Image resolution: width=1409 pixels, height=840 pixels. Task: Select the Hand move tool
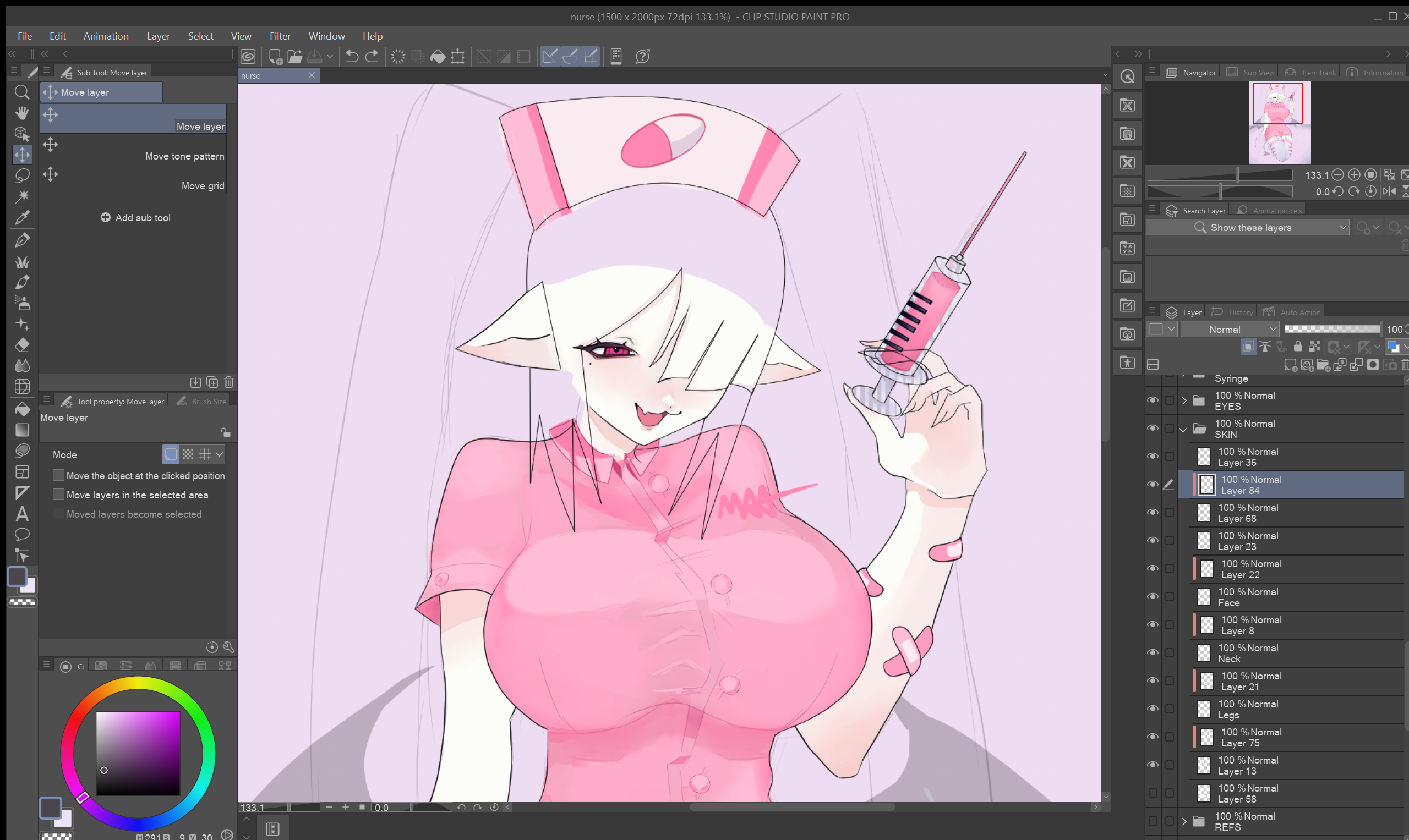pyautogui.click(x=21, y=113)
